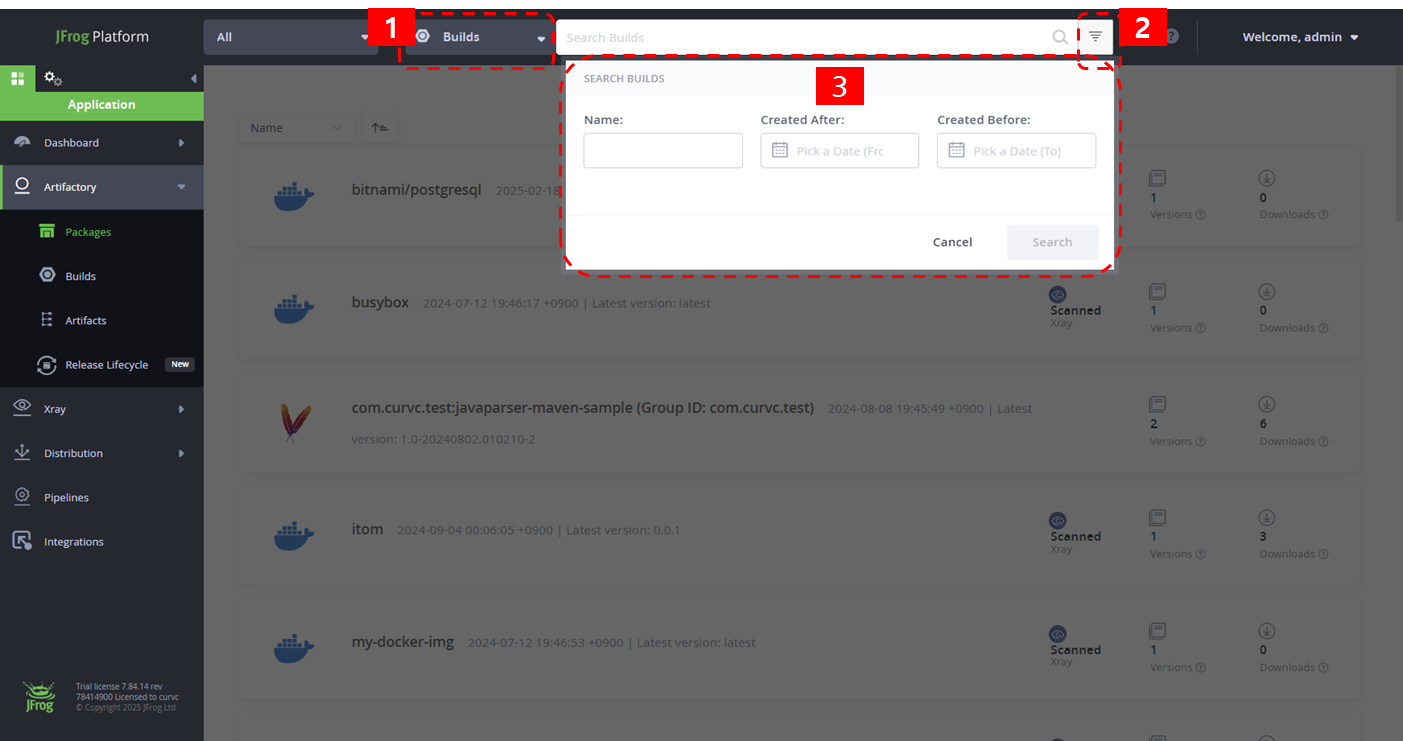Open Artifacts in the sidebar

click(85, 320)
